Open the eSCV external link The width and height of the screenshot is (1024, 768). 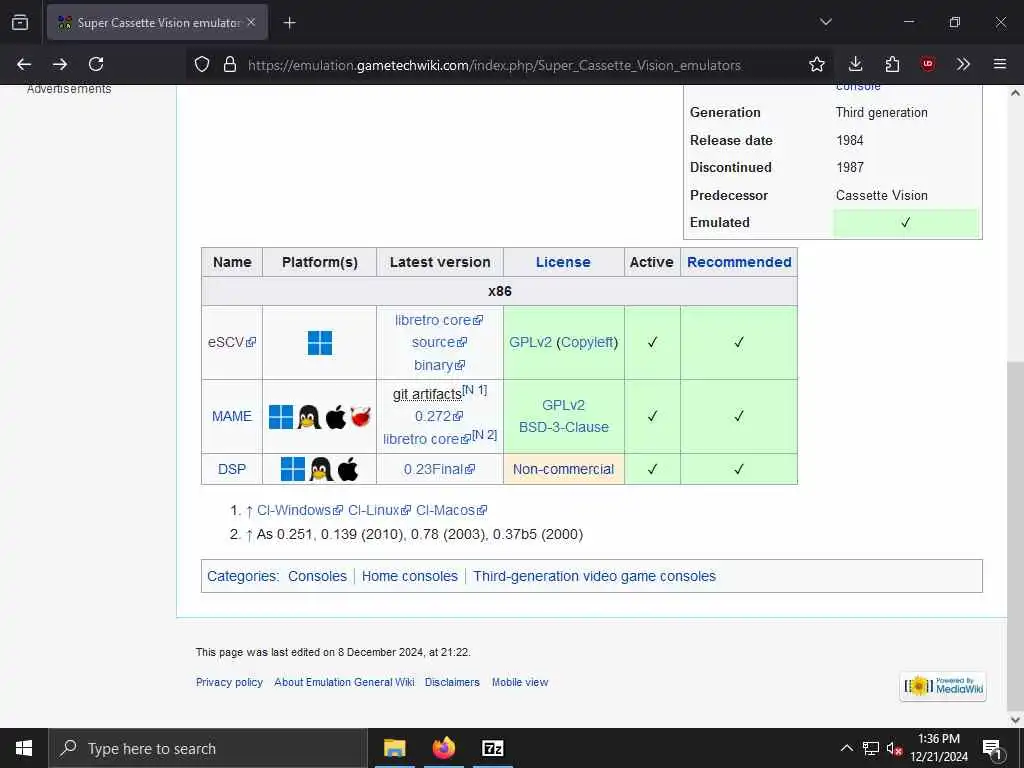click(232, 342)
